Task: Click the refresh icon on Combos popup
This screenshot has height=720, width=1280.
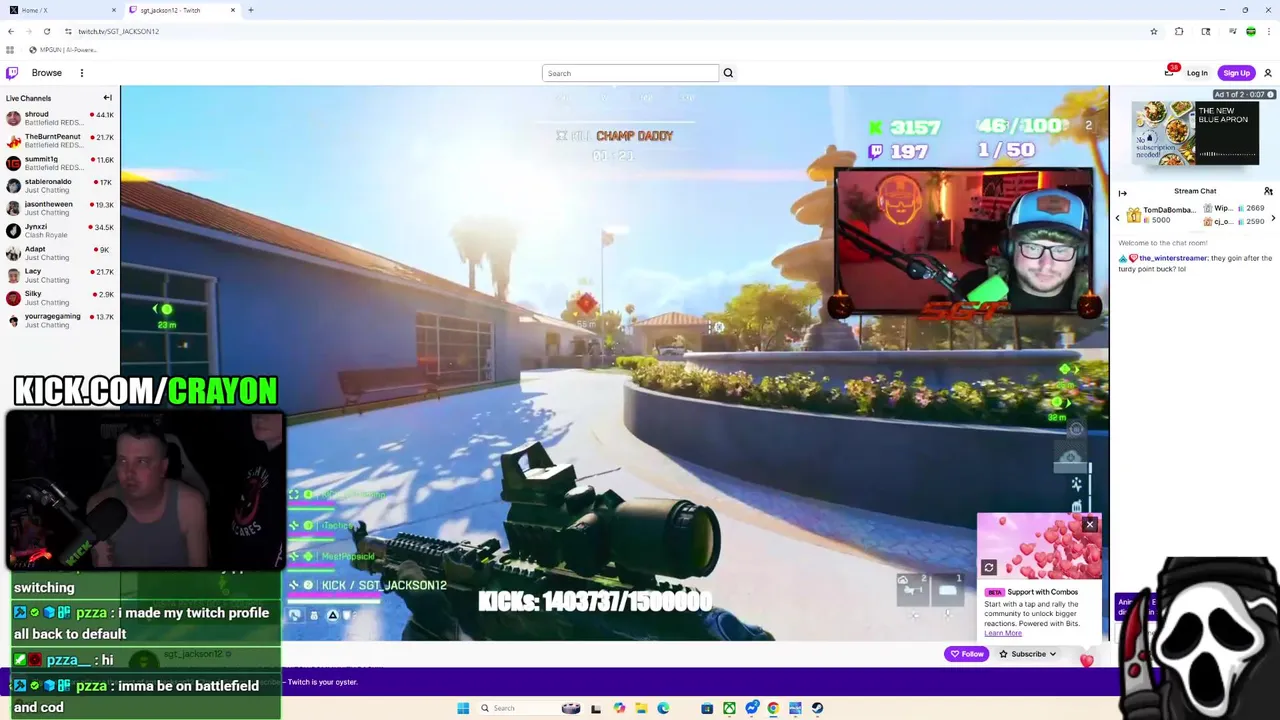Action: click(x=989, y=568)
